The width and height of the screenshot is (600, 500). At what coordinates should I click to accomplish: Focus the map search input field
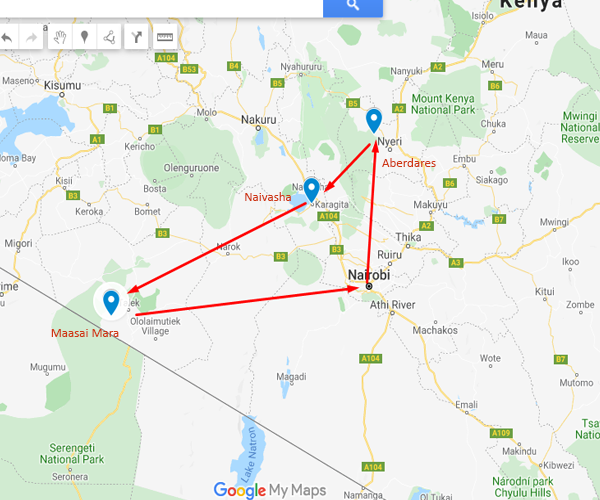[x=161, y=8]
